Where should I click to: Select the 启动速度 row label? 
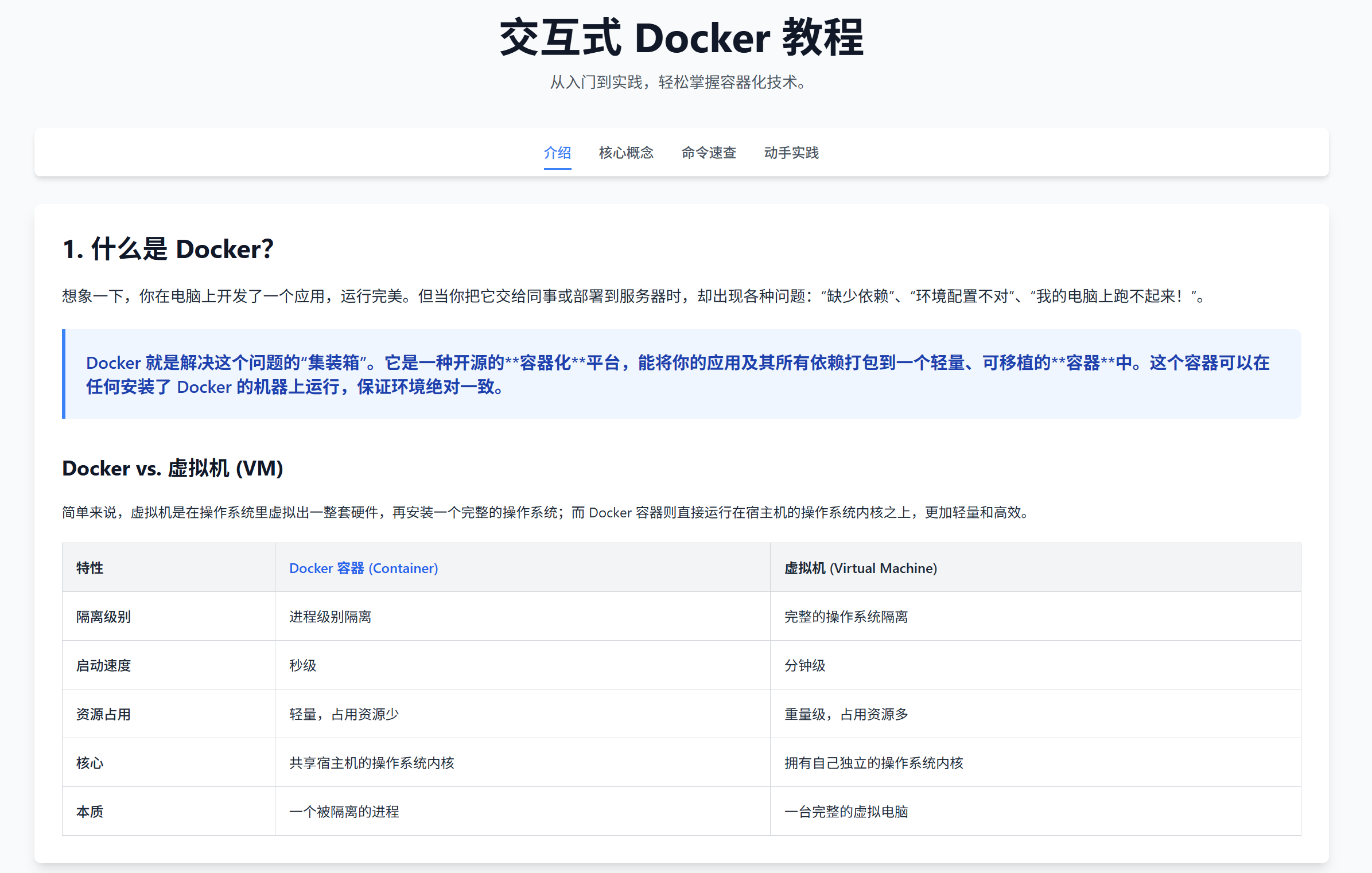pyautogui.click(x=103, y=666)
